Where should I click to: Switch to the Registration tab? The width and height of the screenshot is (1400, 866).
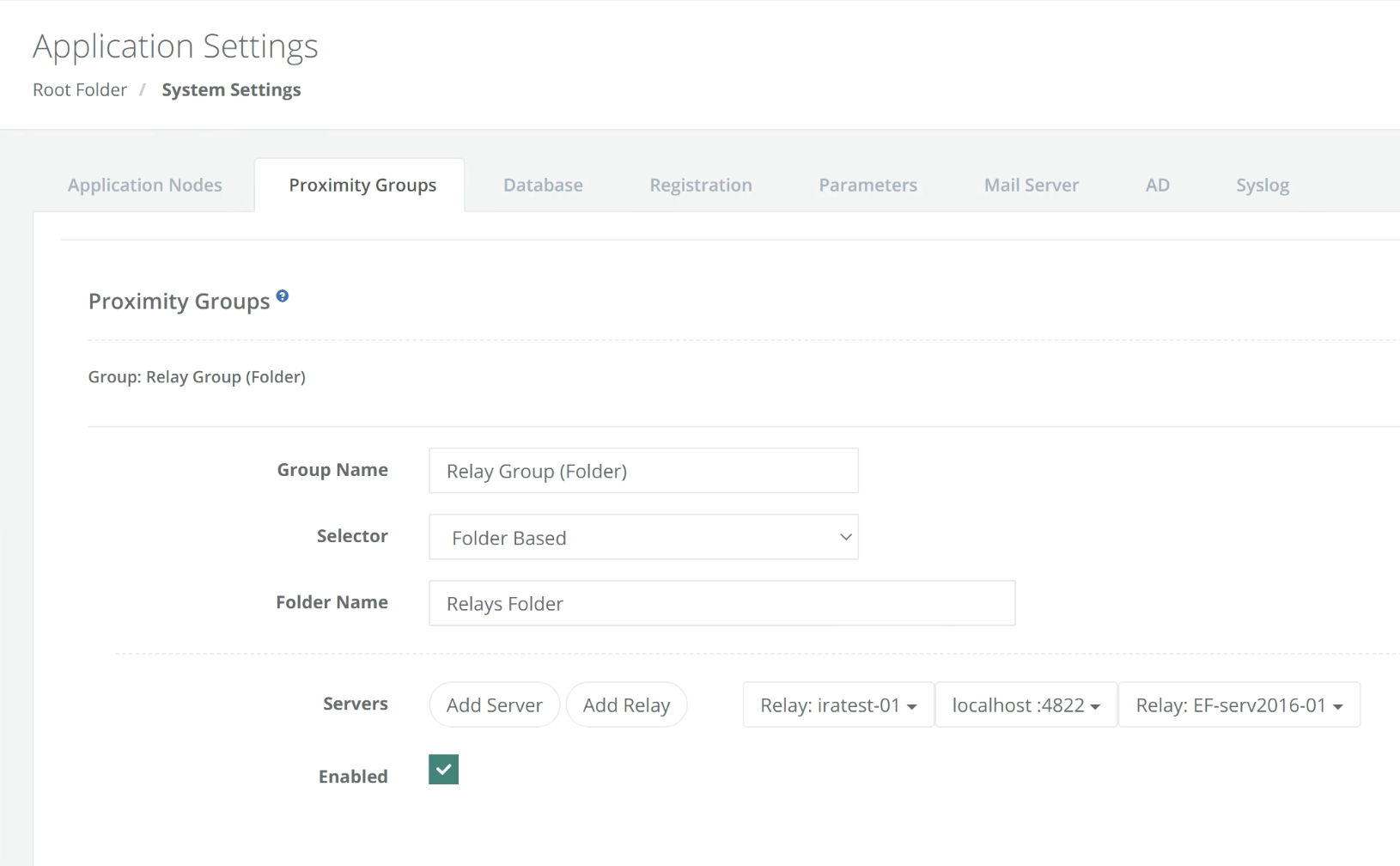click(x=700, y=185)
